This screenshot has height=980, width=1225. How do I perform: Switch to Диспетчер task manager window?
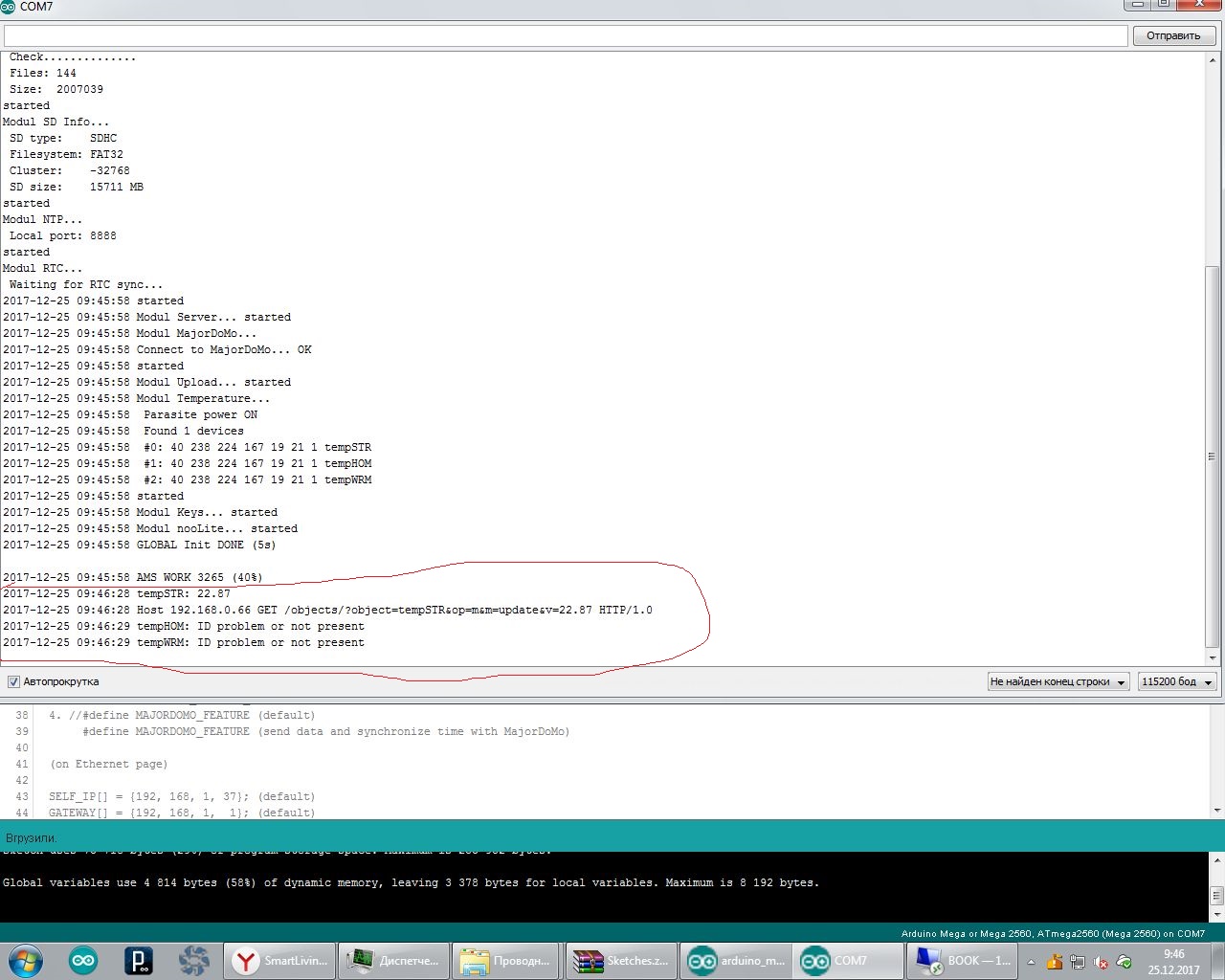point(393,960)
